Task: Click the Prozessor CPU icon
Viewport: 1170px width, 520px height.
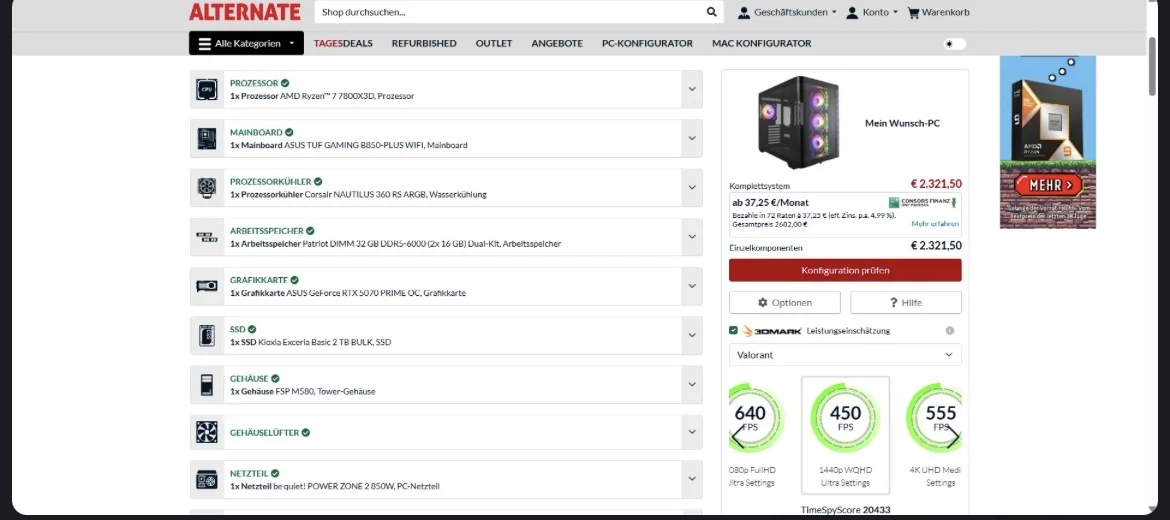Action: (207, 90)
